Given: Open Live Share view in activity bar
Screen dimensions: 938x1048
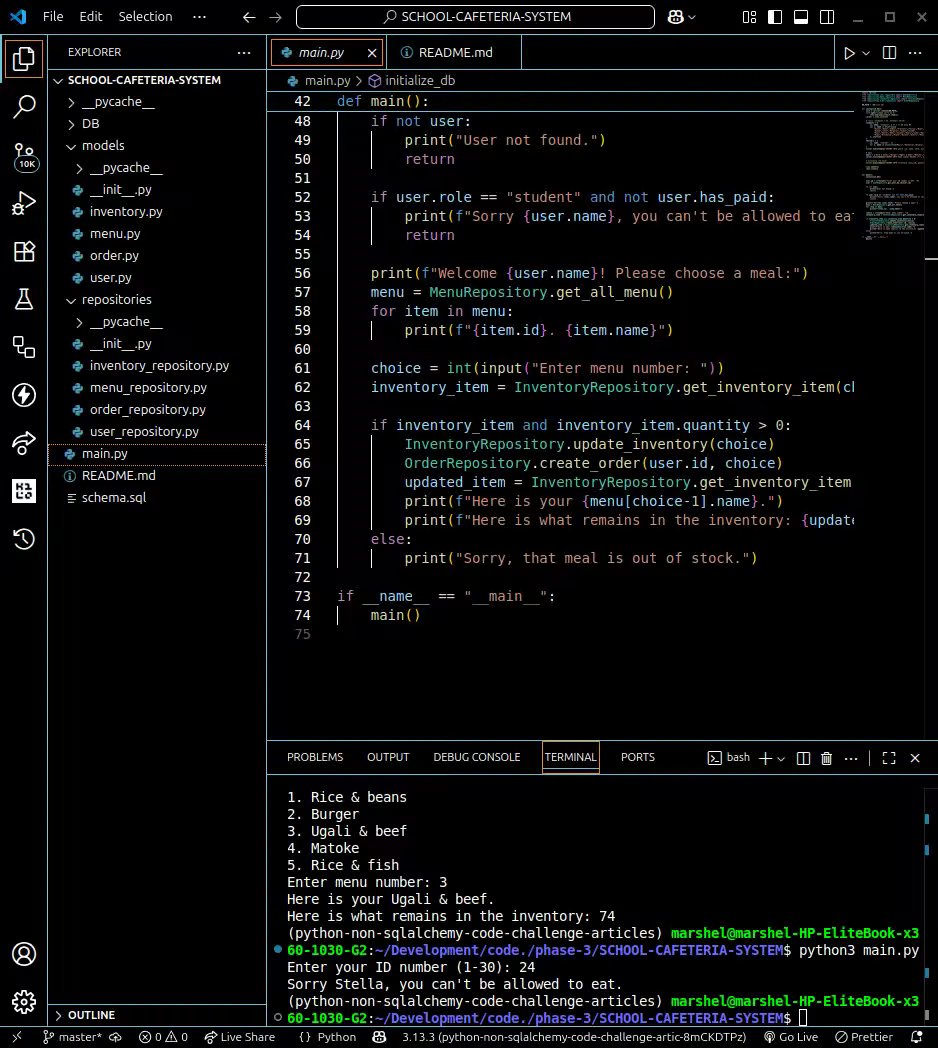Looking at the screenshot, I should [x=24, y=443].
